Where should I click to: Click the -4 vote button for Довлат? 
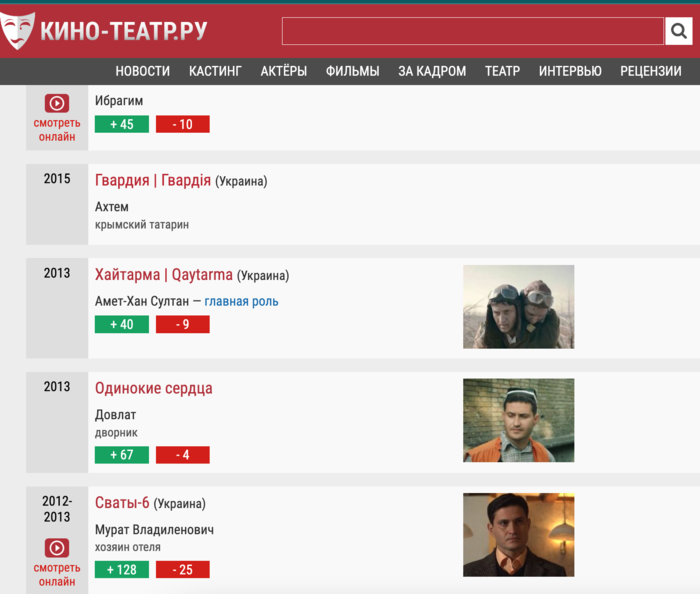(x=183, y=455)
